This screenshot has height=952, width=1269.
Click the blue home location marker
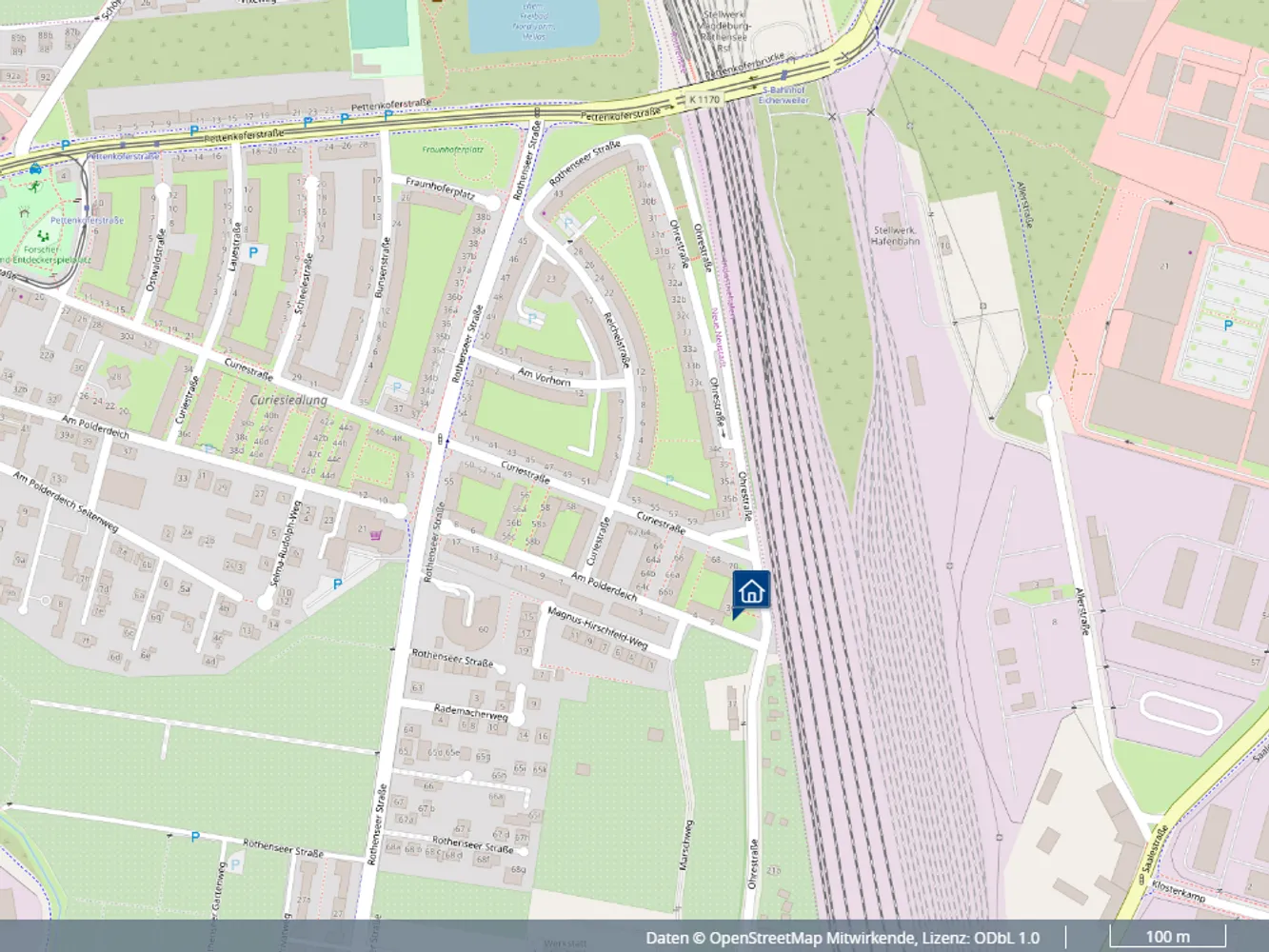point(751,591)
